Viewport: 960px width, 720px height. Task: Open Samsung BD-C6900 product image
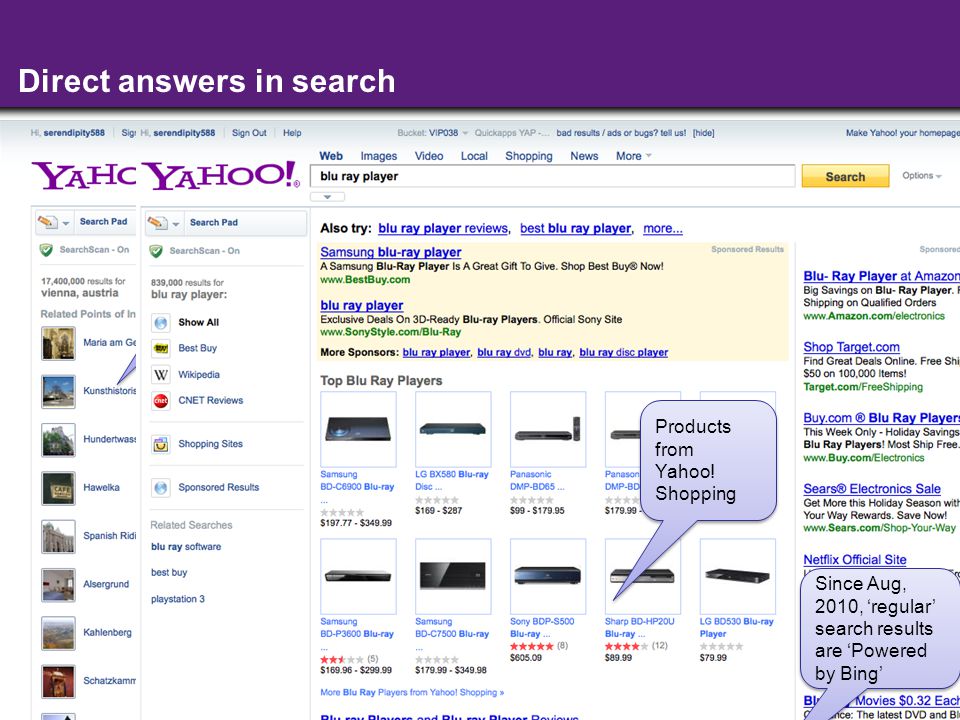click(x=358, y=429)
